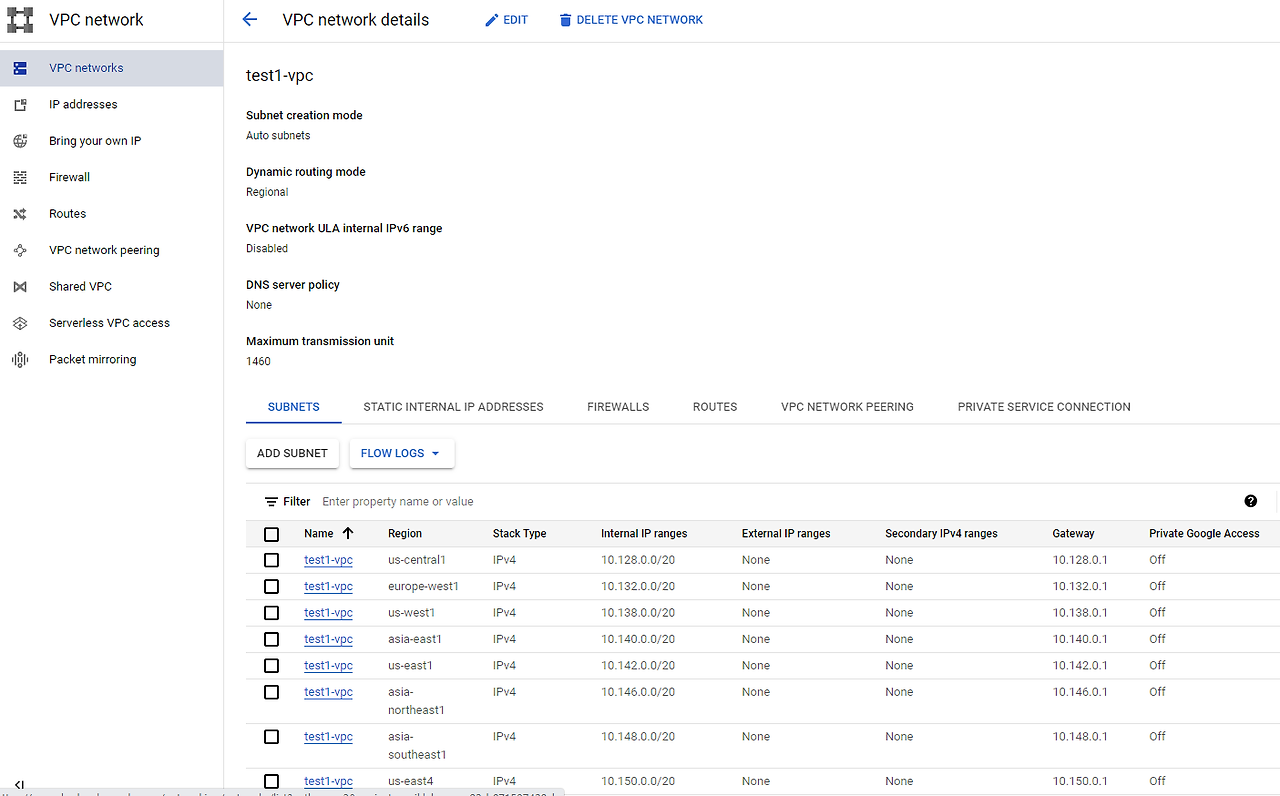This screenshot has width=1280, height=796.
Task: Open Firewall from the sidebar
Action: (x=111, y=178)
